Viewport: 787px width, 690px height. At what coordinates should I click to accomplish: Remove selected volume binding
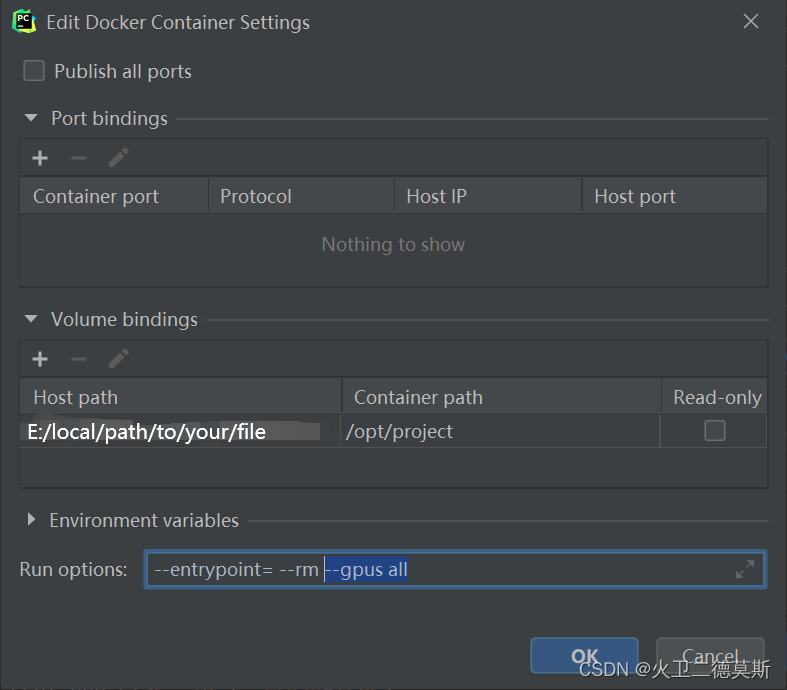(79, 359)
